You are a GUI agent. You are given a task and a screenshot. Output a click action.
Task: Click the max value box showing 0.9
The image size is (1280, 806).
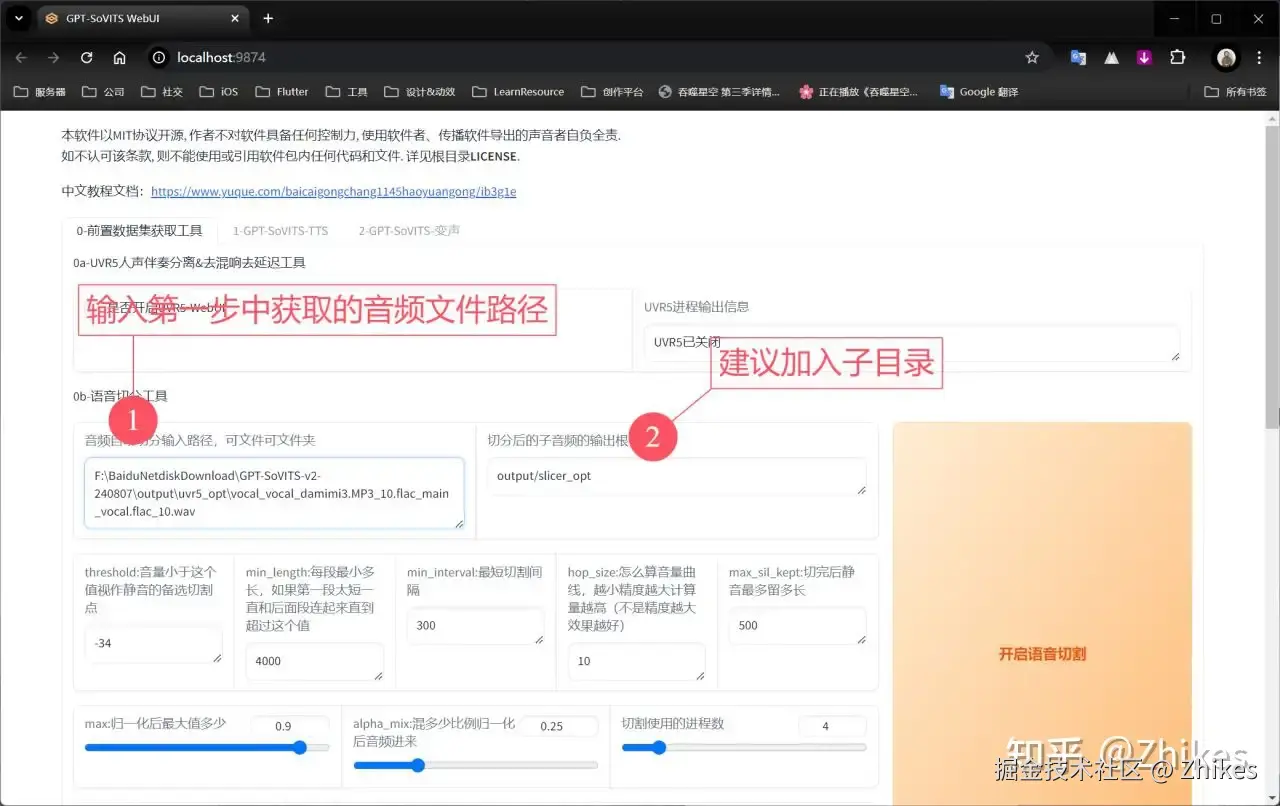[289, 726]
